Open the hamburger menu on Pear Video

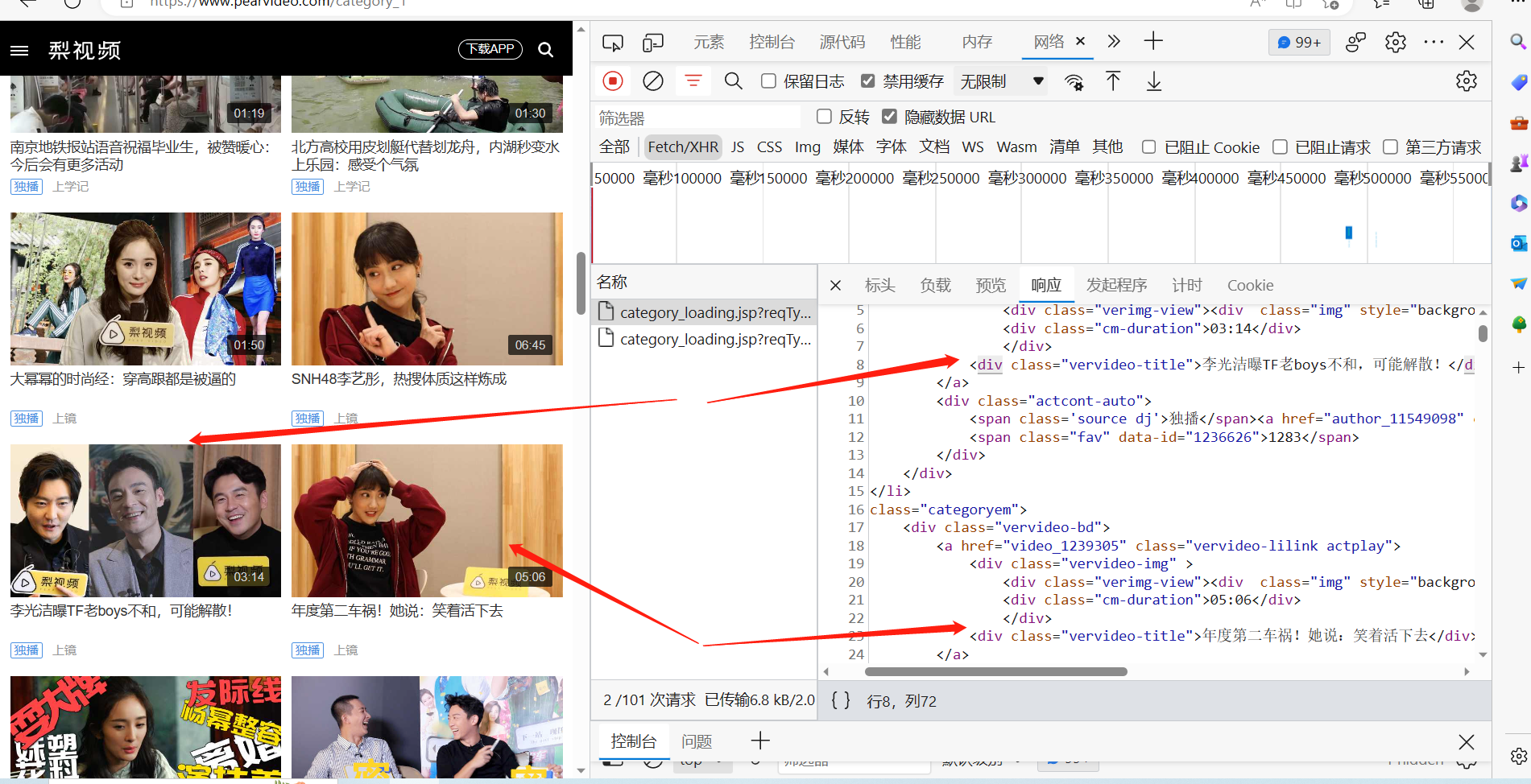coord(19,51)
